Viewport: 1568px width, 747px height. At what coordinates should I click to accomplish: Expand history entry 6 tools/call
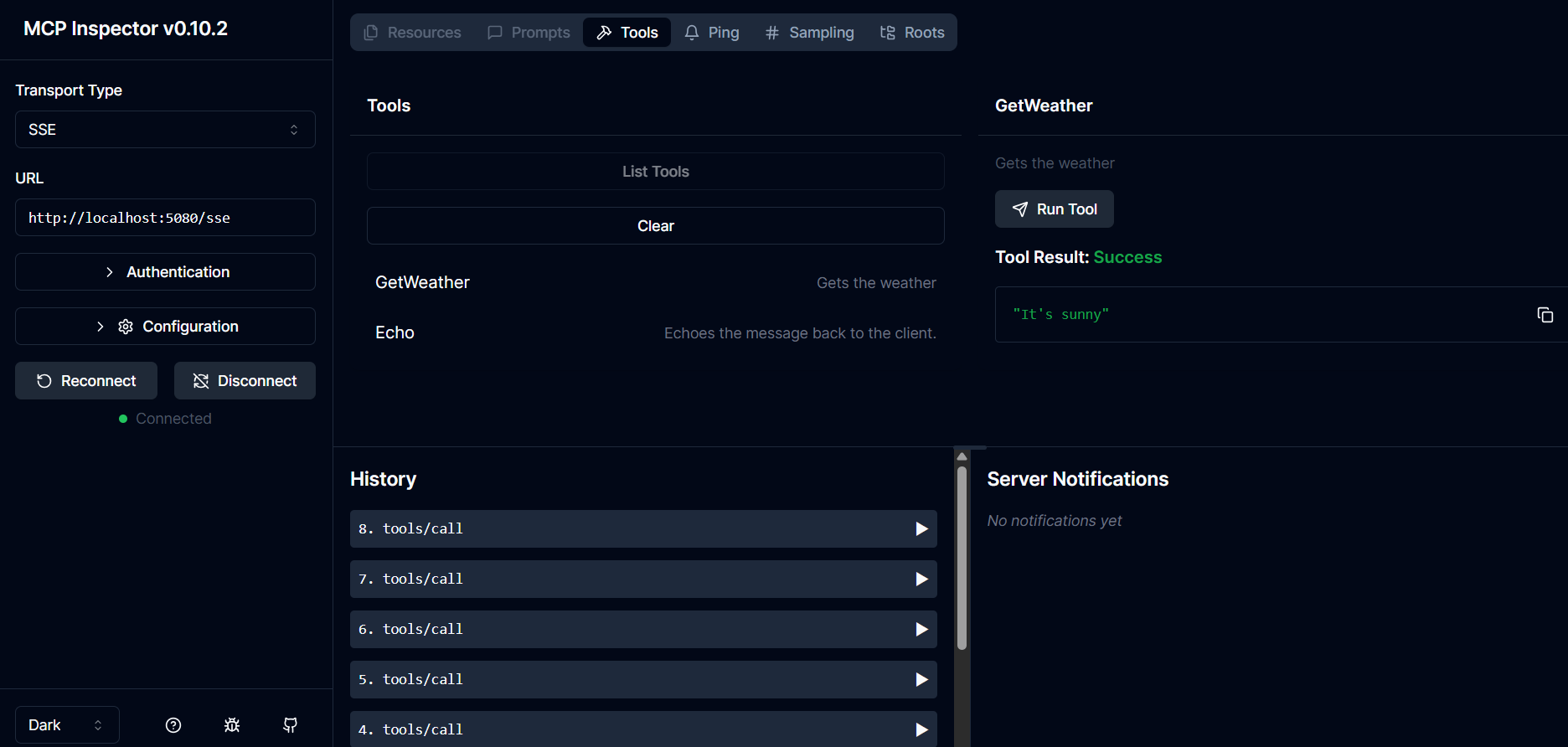pos(643,630)
